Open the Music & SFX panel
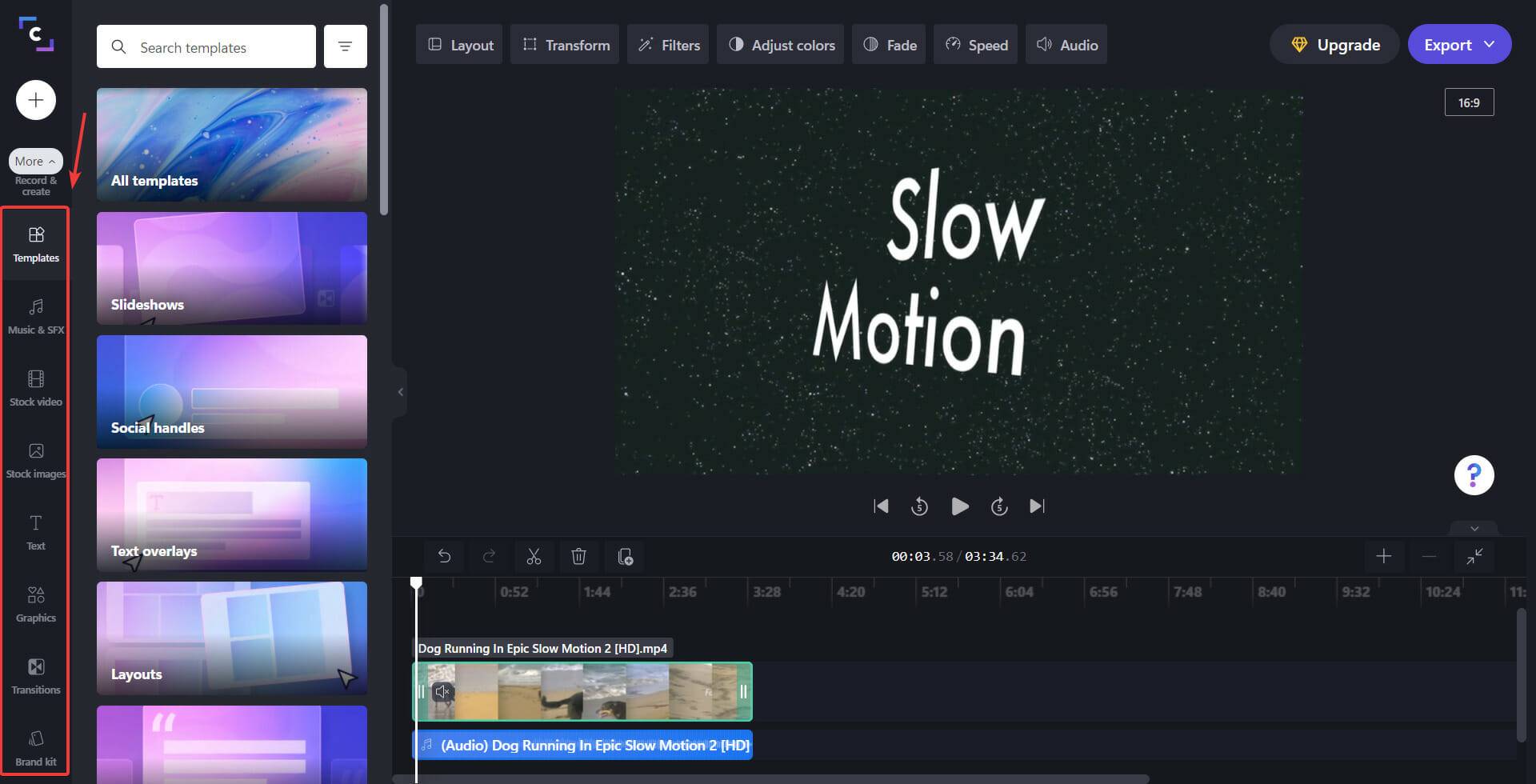Image resolution: width=1536 pixels, height=784 pixels. coord(35,316)
